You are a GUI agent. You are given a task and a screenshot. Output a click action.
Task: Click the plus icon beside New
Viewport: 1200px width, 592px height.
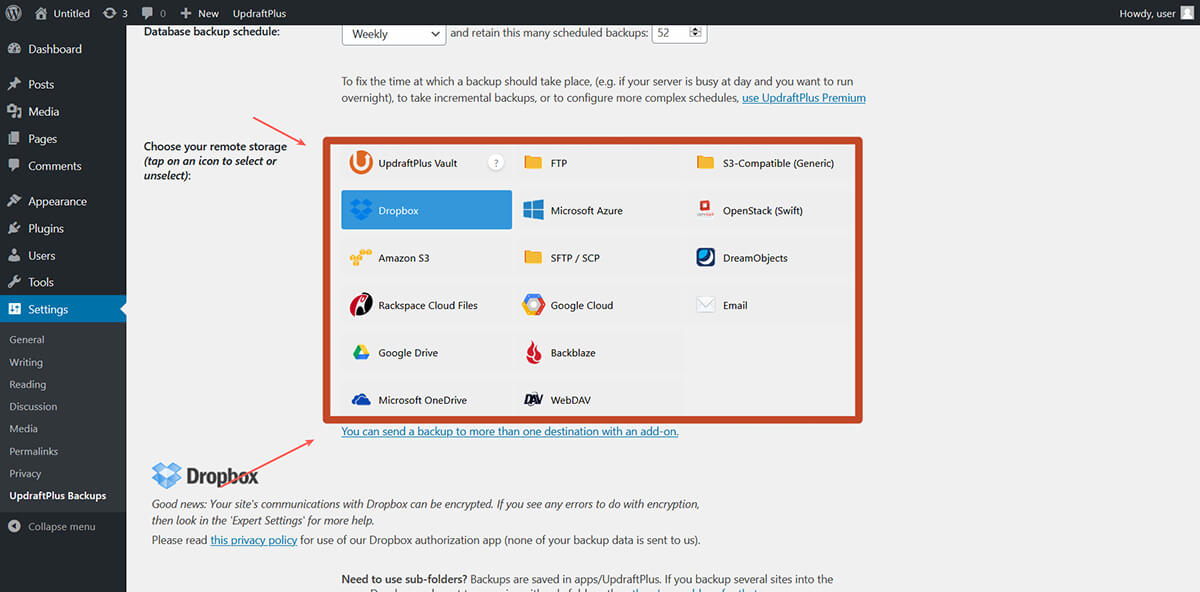[186, 13]
